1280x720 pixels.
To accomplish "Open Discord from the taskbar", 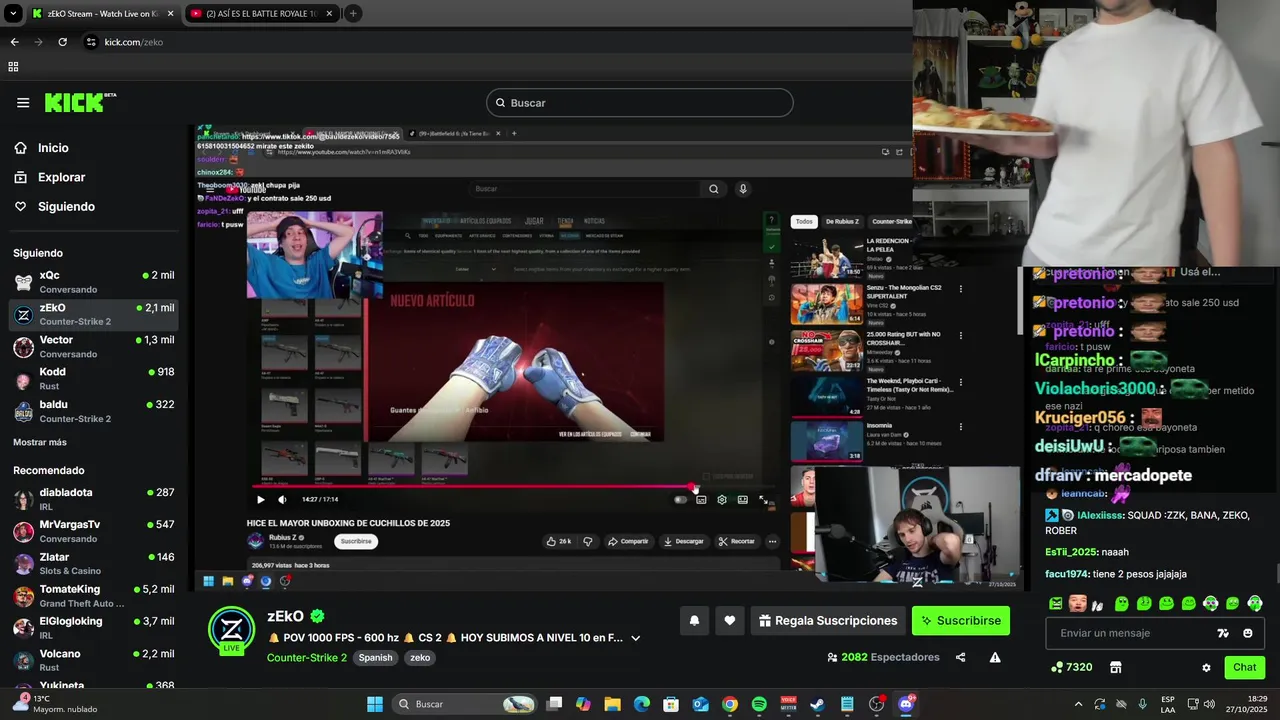I will pos(906,704).
